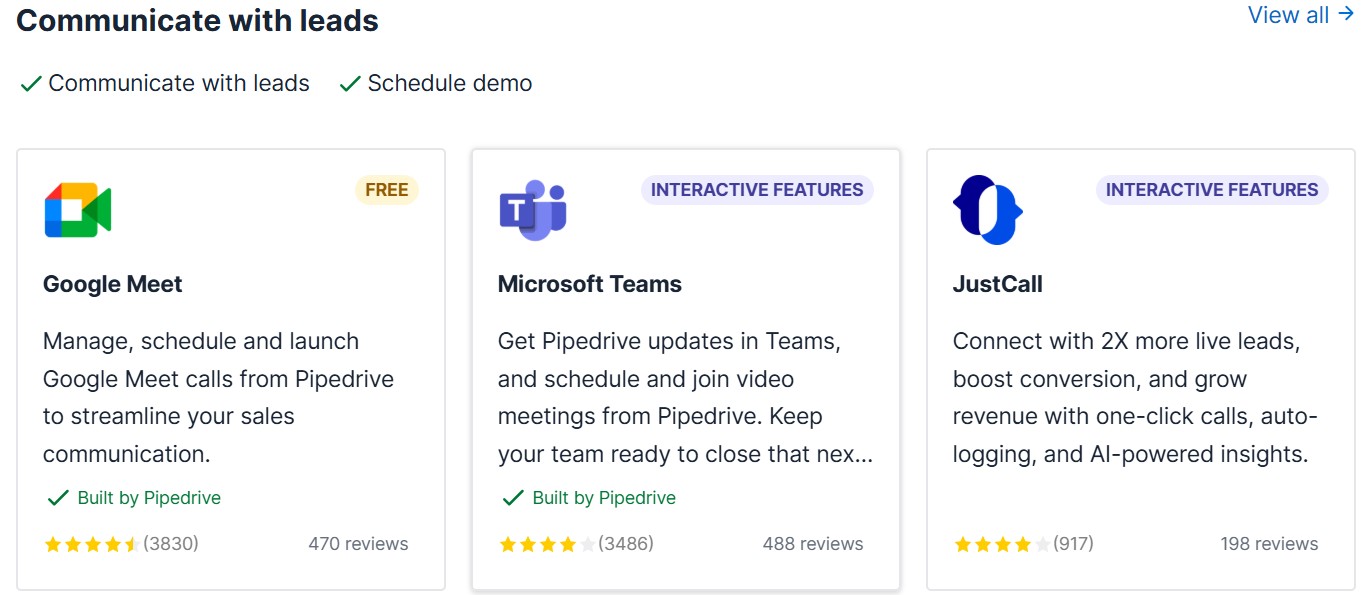The width and height of the screenshot is (1362, 595).
Task: Click the (917) install count
Action: pos(1073,544)
